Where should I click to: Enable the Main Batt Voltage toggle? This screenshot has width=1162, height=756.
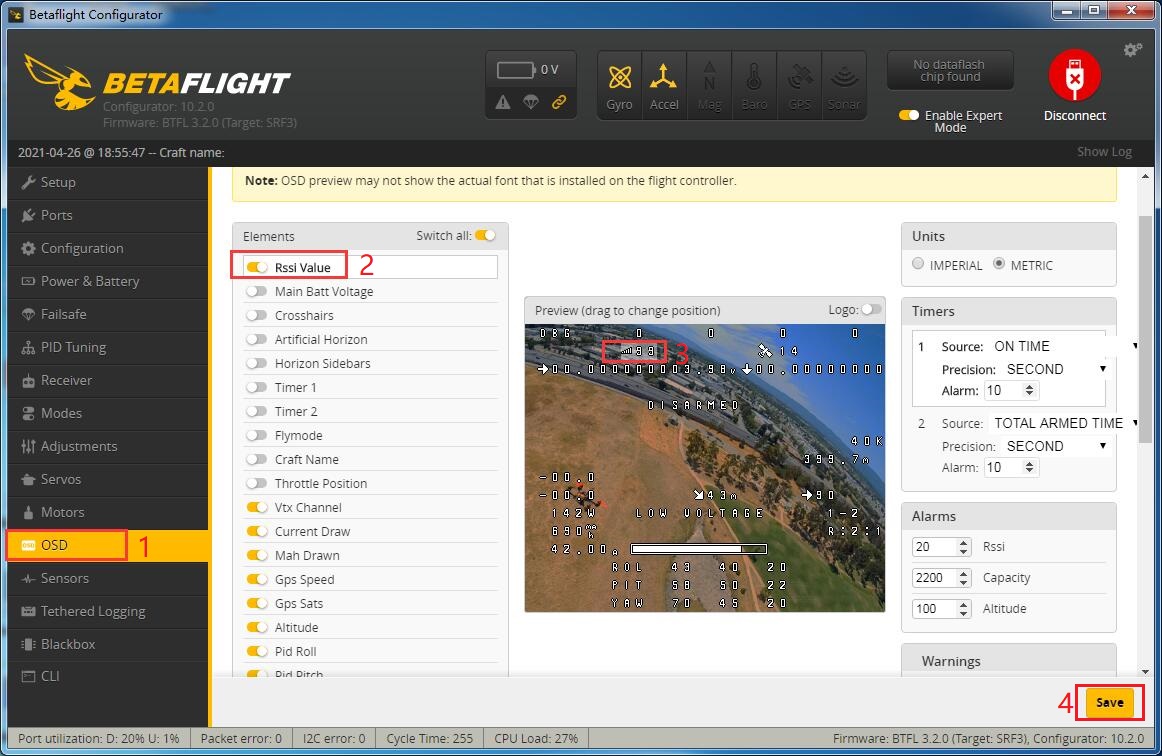click(257, 291)
